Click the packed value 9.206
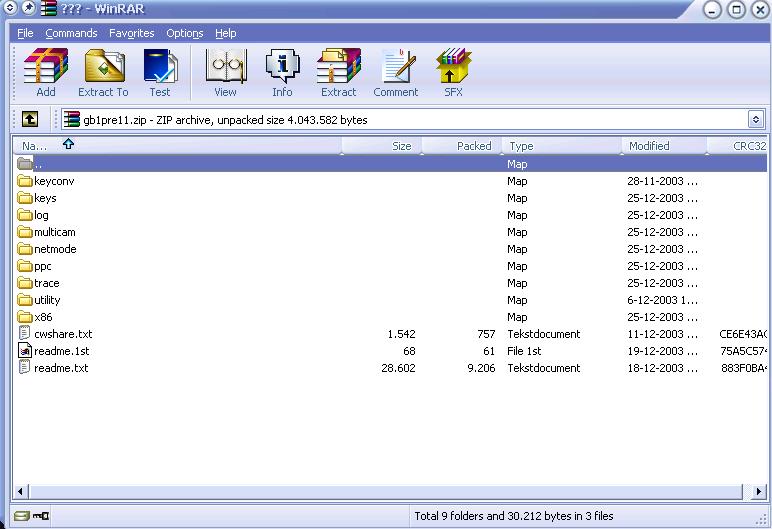 [x=481, y=368]
